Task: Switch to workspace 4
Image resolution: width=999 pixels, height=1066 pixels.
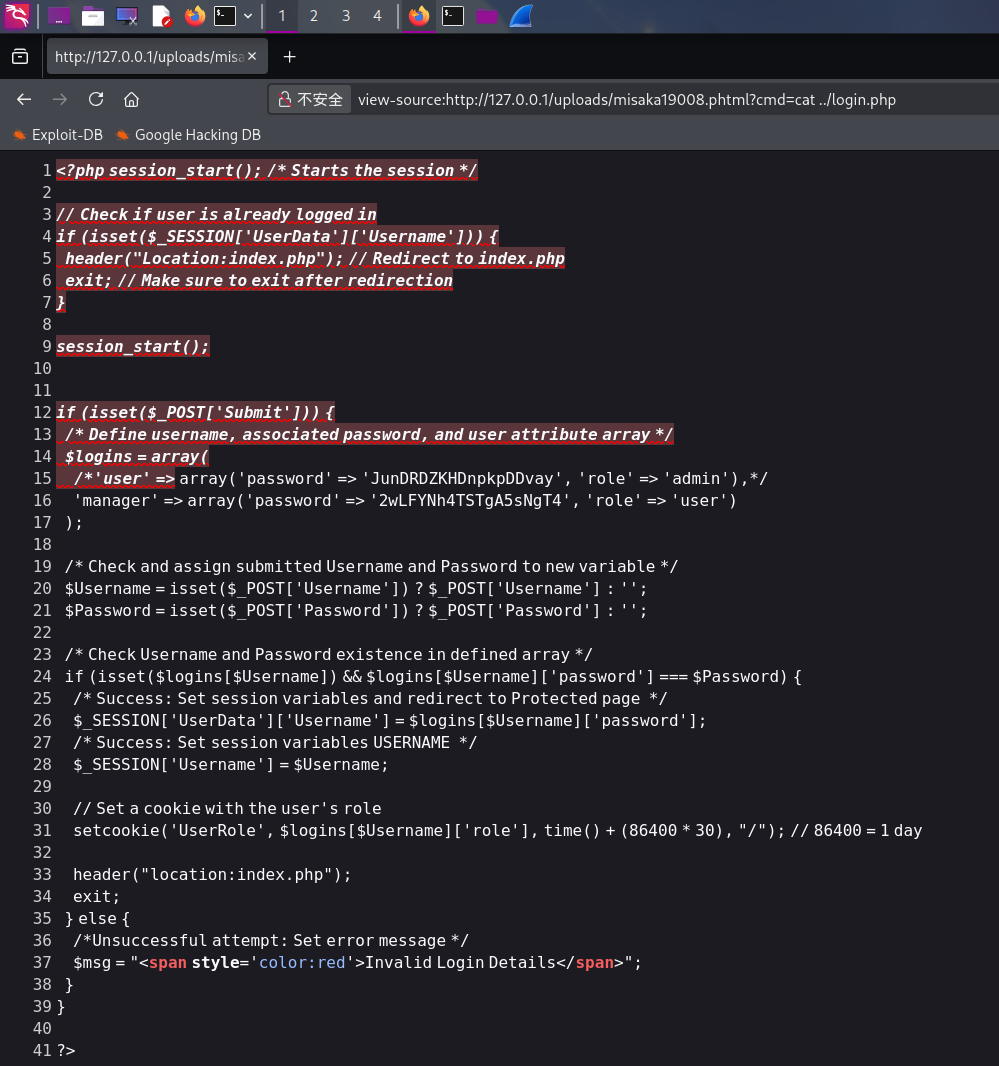Action: tap(377, 16)
